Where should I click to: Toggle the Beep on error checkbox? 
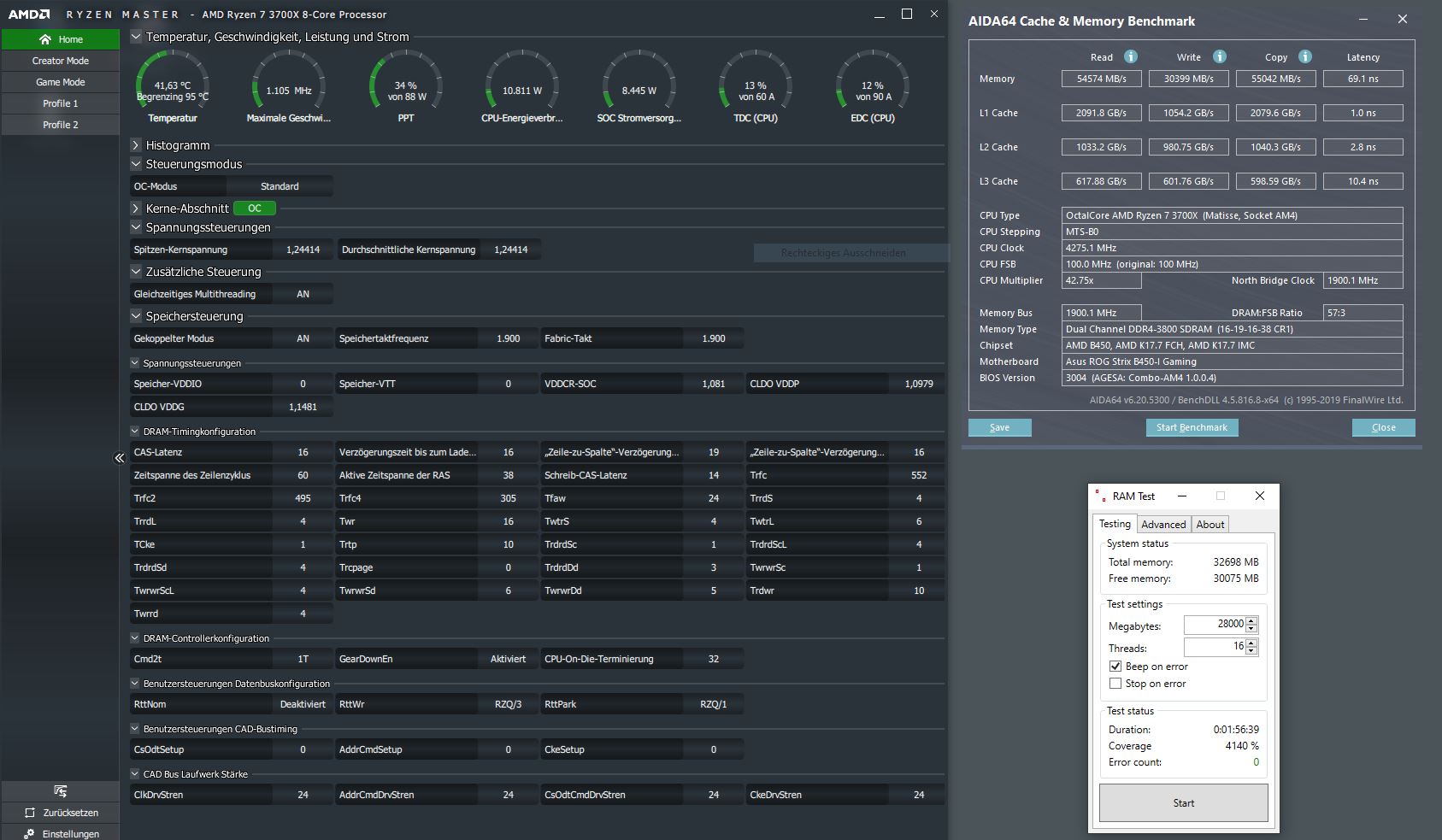(x=1115, y=667)
